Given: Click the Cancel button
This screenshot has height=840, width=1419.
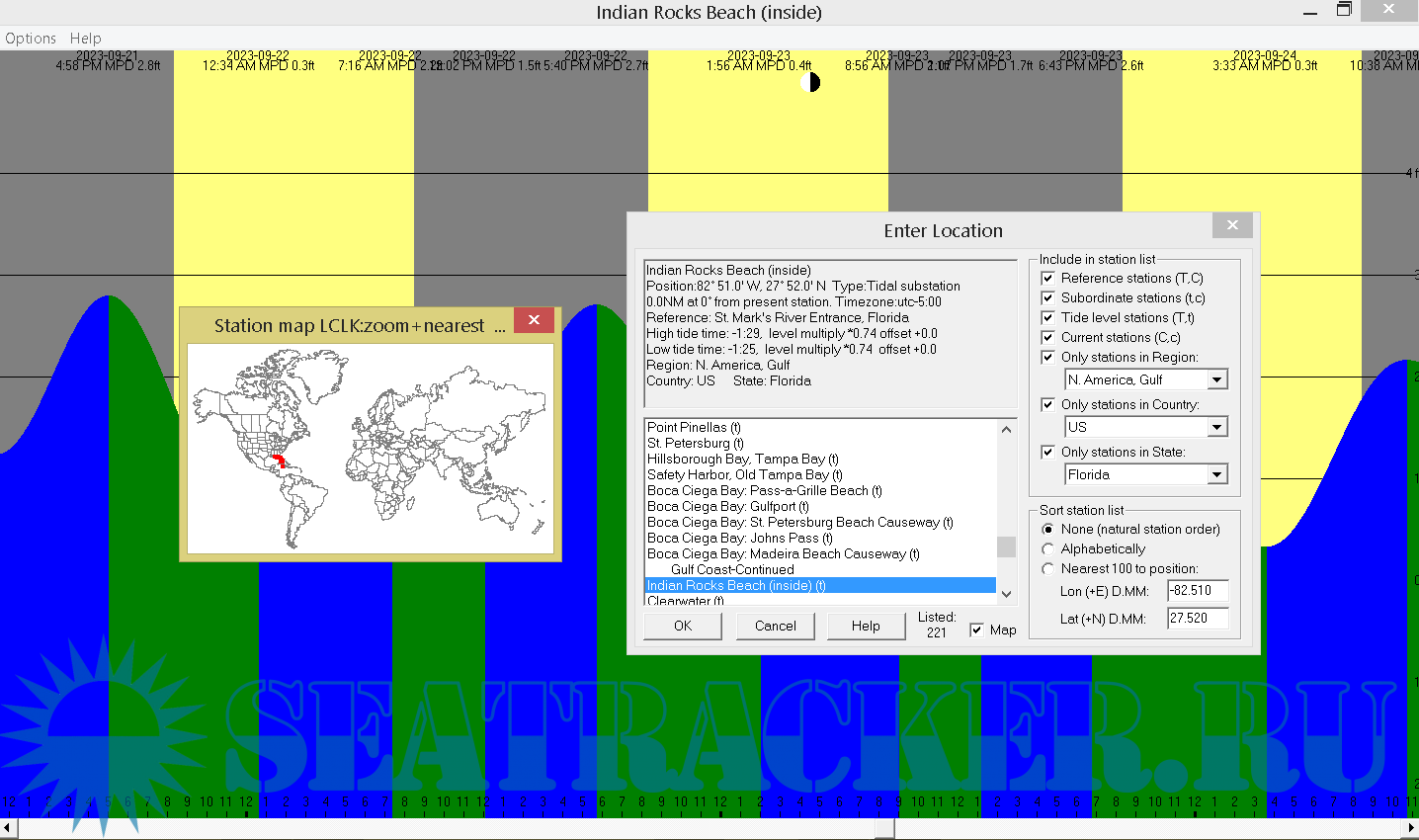Looking at the screenshot, I should tap(775, 627).
